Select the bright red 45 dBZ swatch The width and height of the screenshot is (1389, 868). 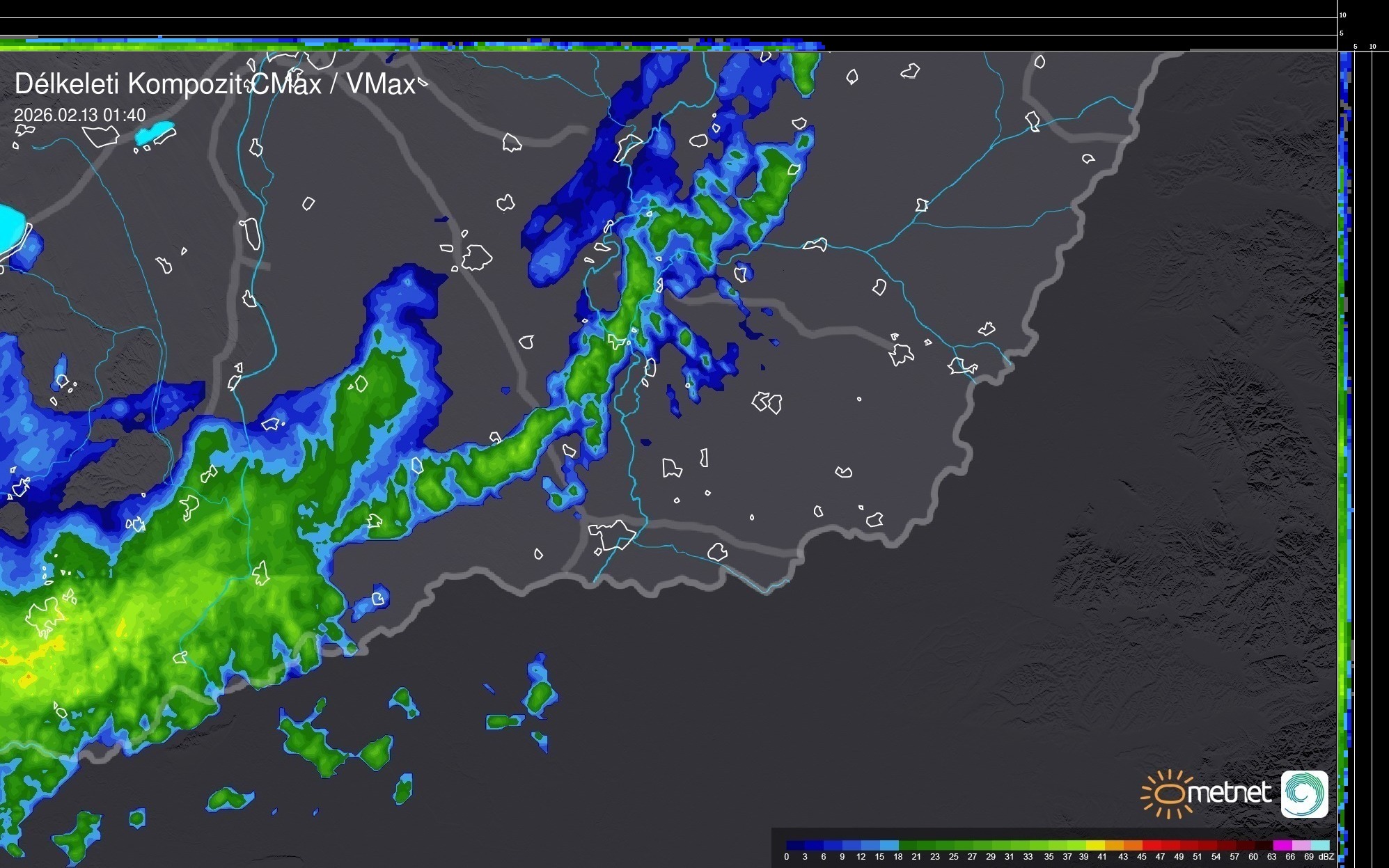pyautogui.click(x=1151, y=845)
